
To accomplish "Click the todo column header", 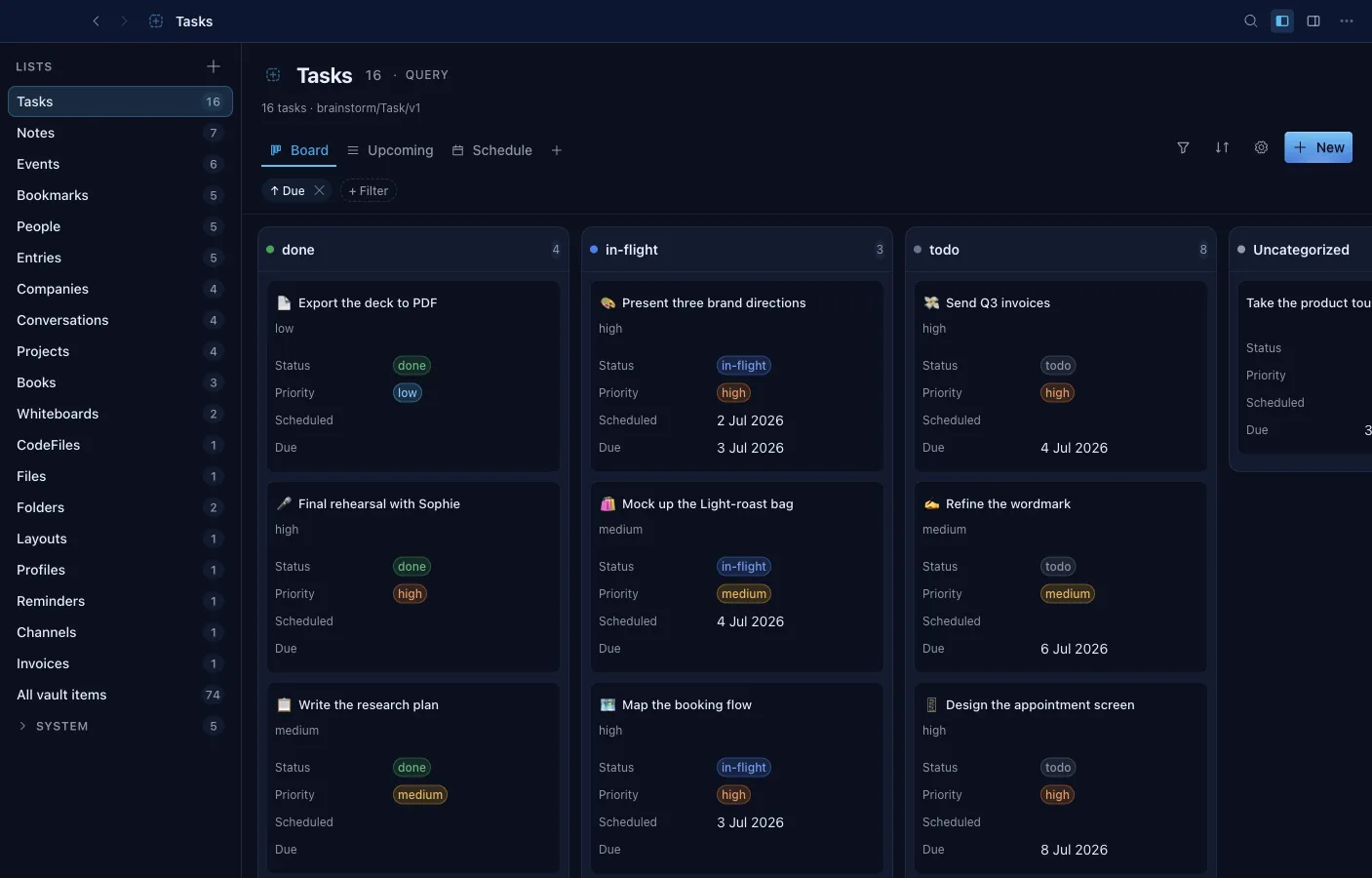I will click(x=1061, y=250).
